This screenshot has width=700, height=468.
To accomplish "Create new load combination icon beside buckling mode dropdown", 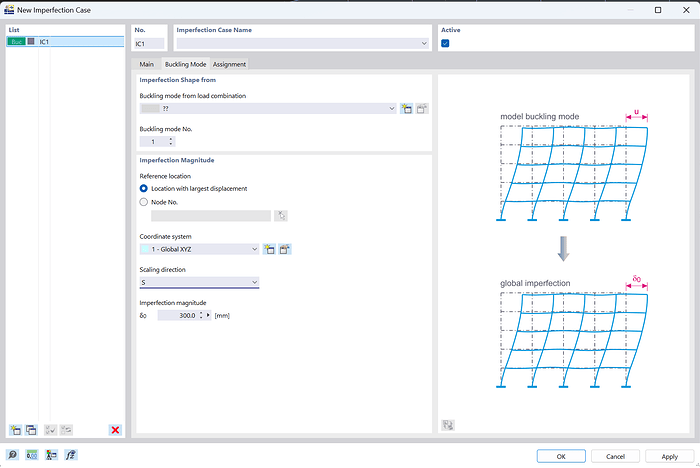I will (406, 109).
